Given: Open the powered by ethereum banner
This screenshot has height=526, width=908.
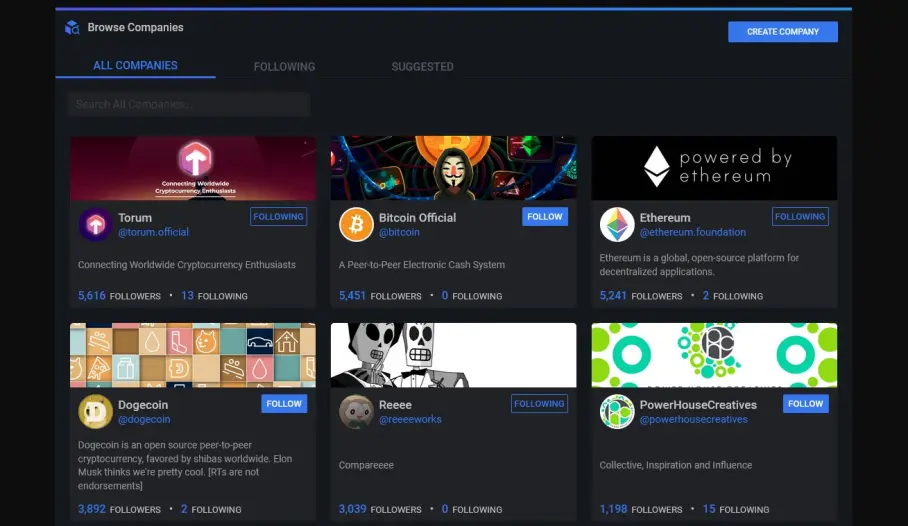Looking at the screenshot, I should click(x=714, y=169).
